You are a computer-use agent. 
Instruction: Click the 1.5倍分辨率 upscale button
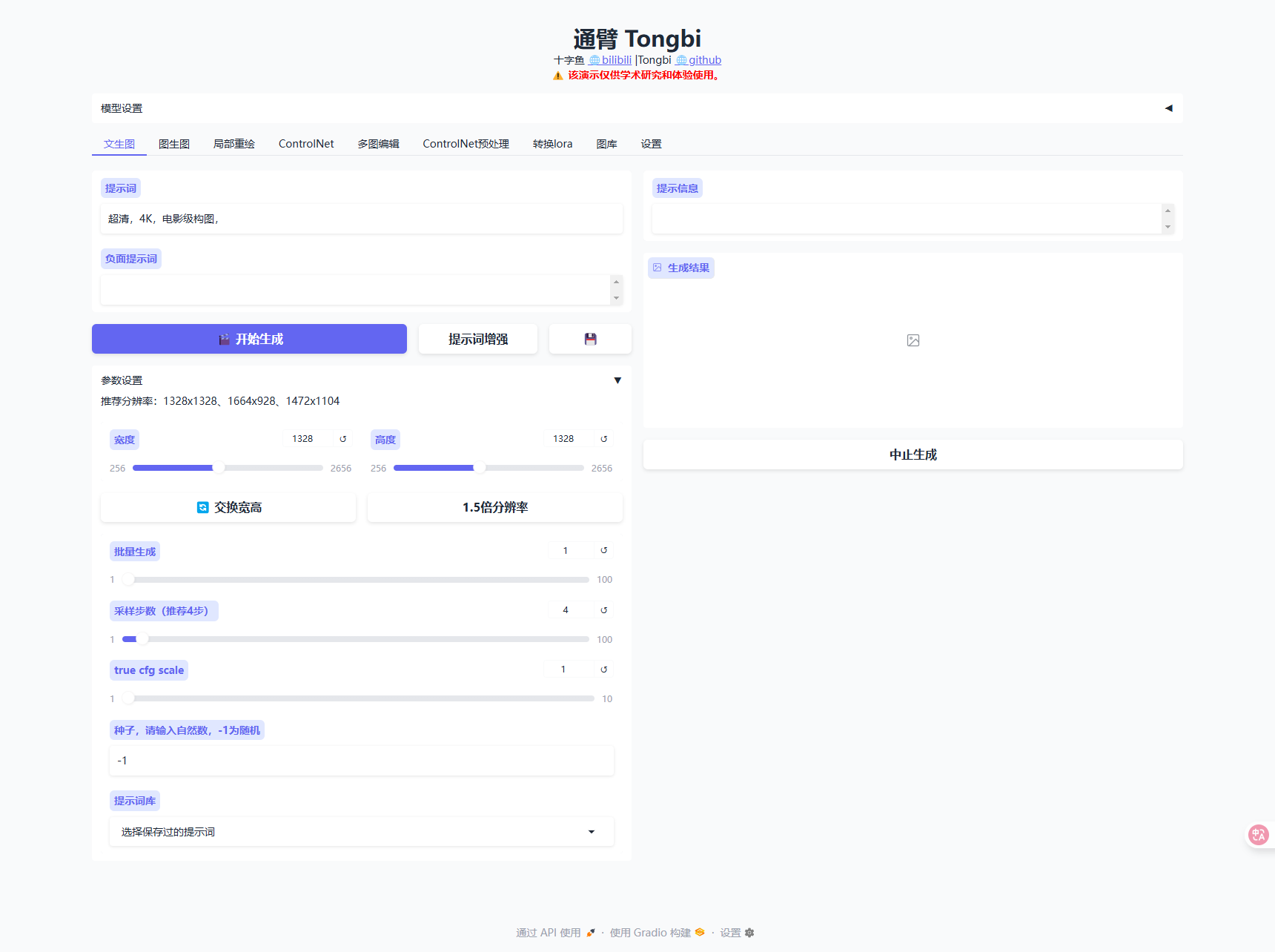[x=495, y=507]
